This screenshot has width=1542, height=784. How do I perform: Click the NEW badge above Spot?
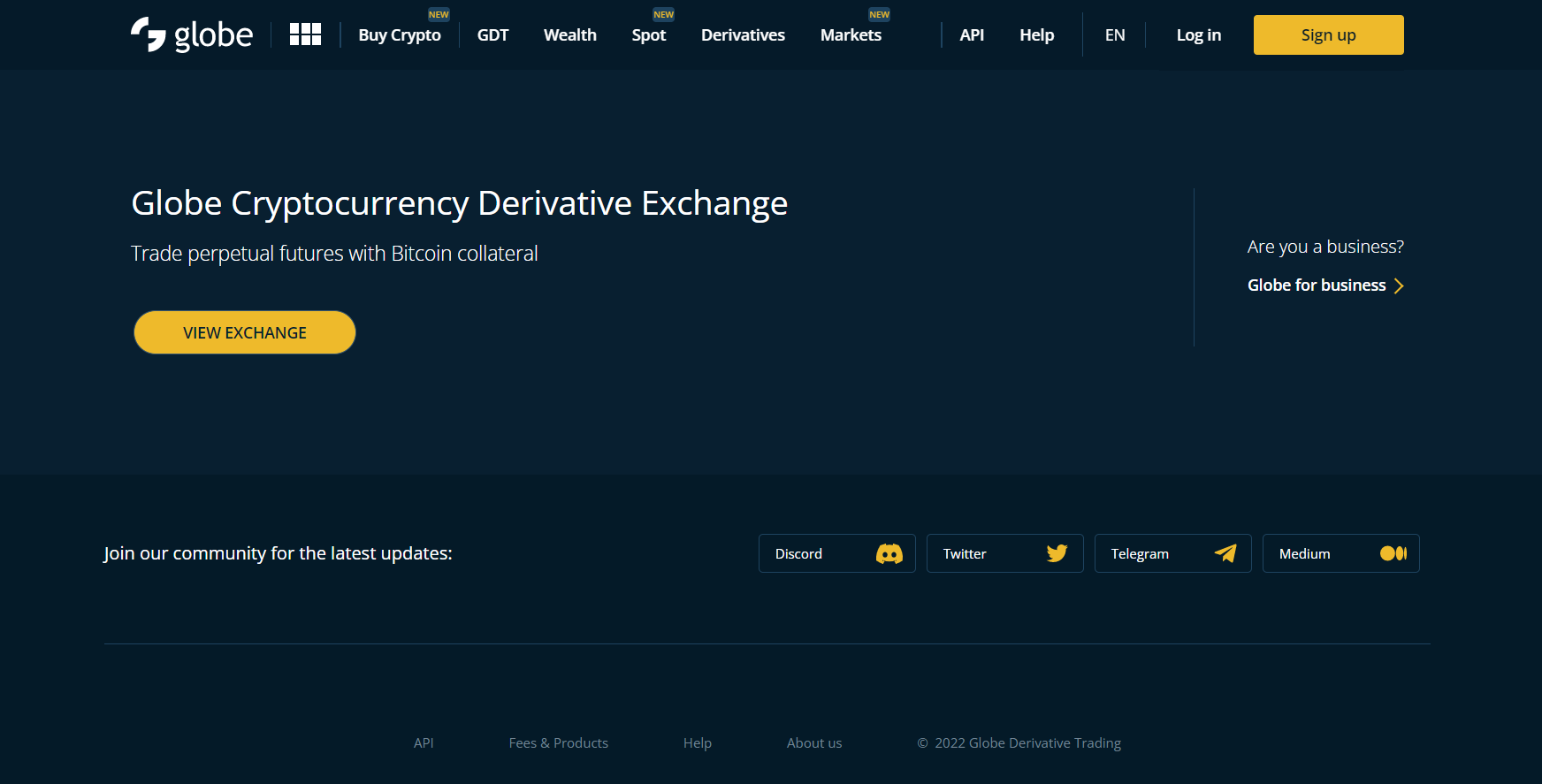click(663, 15)
